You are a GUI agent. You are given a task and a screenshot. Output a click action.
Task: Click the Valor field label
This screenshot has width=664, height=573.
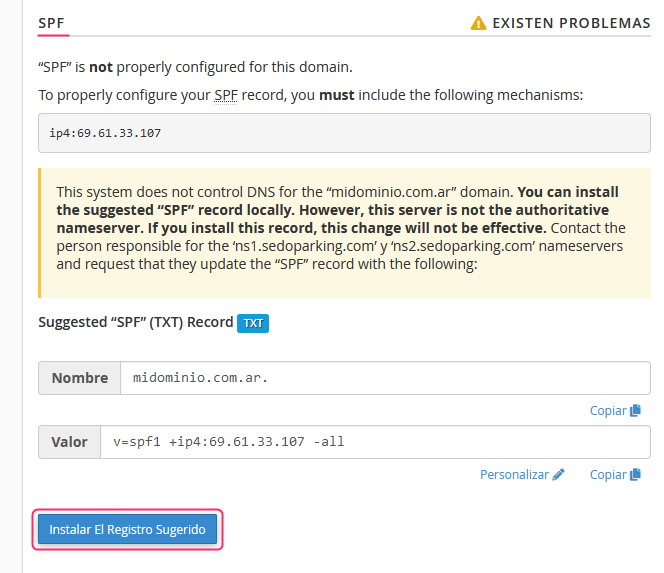point(69,442)
